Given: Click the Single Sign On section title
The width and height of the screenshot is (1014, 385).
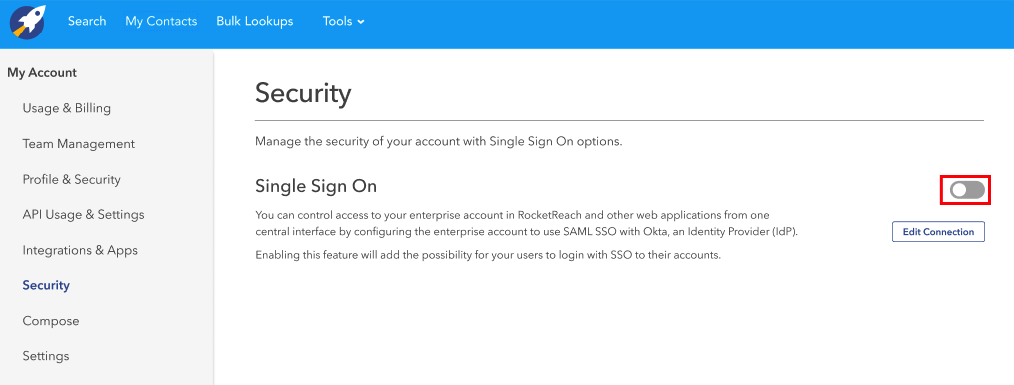Looking at the screenshot, I should click(316, 186).
